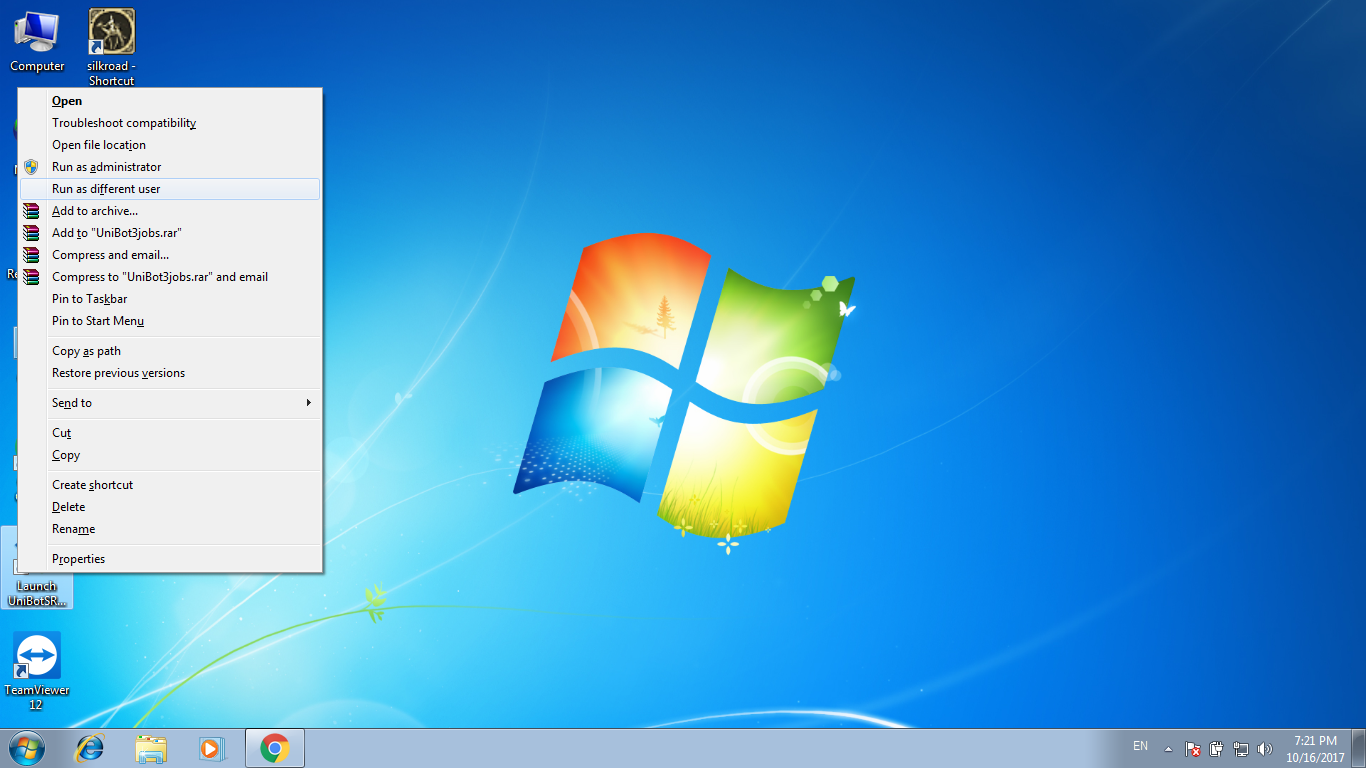
Task: Click the shield icon beside Run as administrator
Action: pyautogui.click(x=31, y=167)
